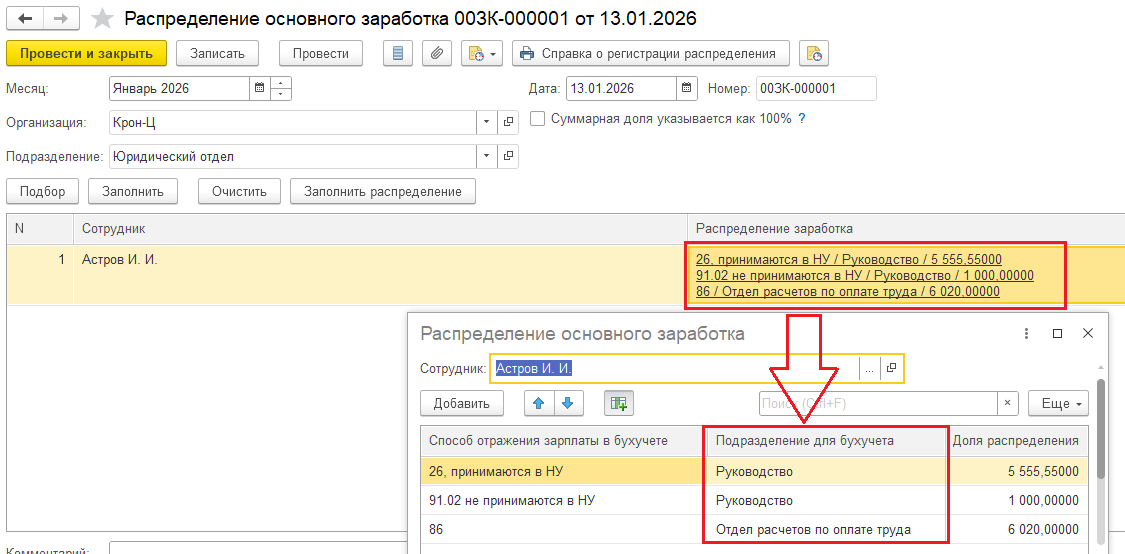Click the Дата field 13.01.2026
The image size is (1125, 554).
621,88
